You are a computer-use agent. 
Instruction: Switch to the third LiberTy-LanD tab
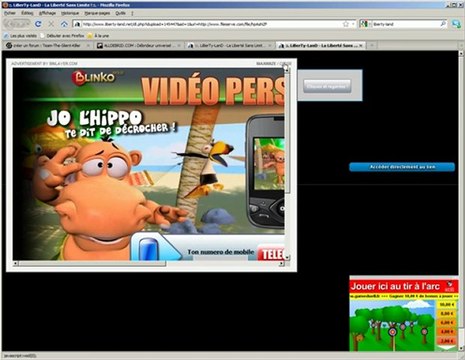229,45
